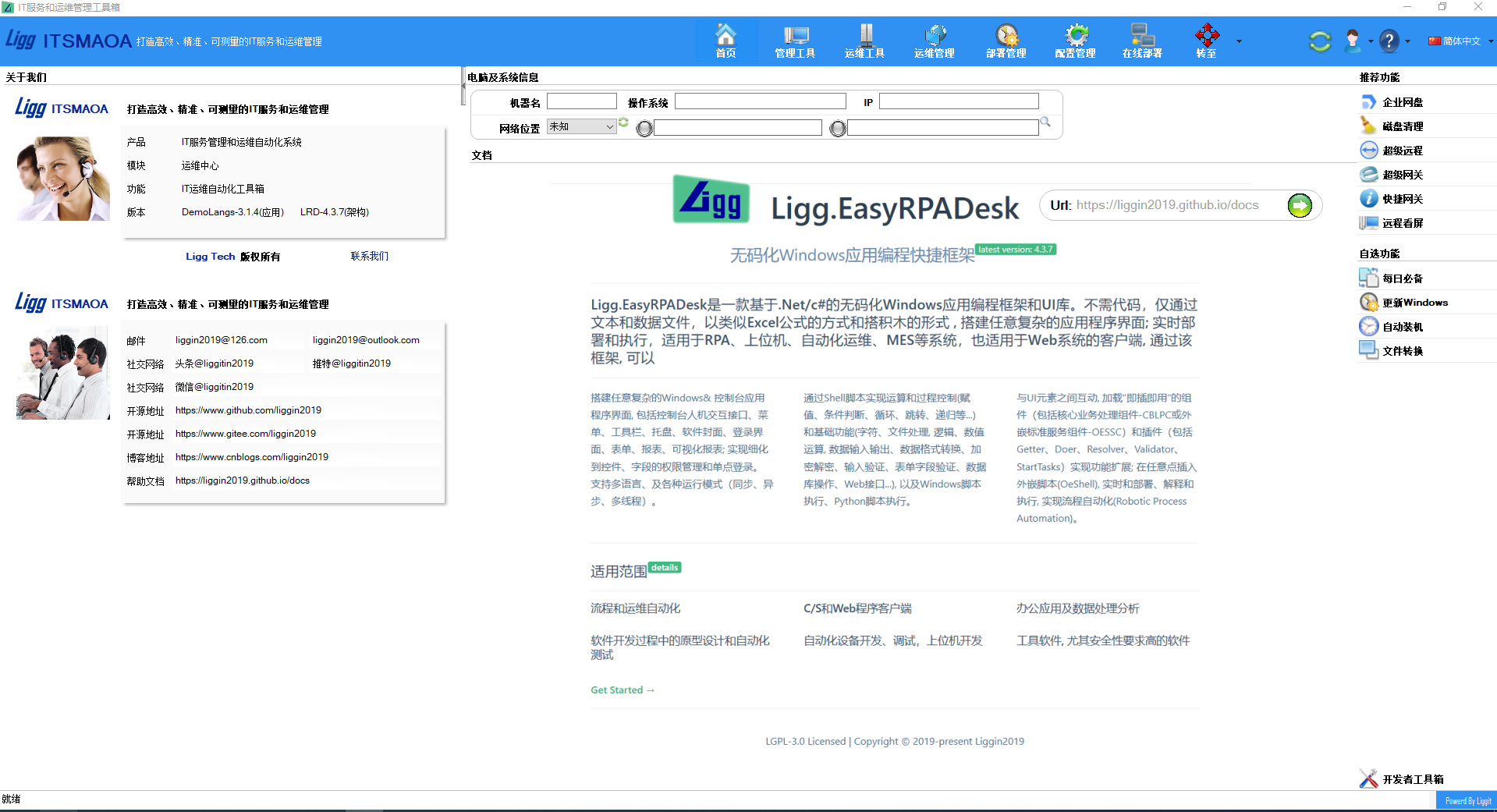Click the Ligg logo in the document

(x=711, y=200)
